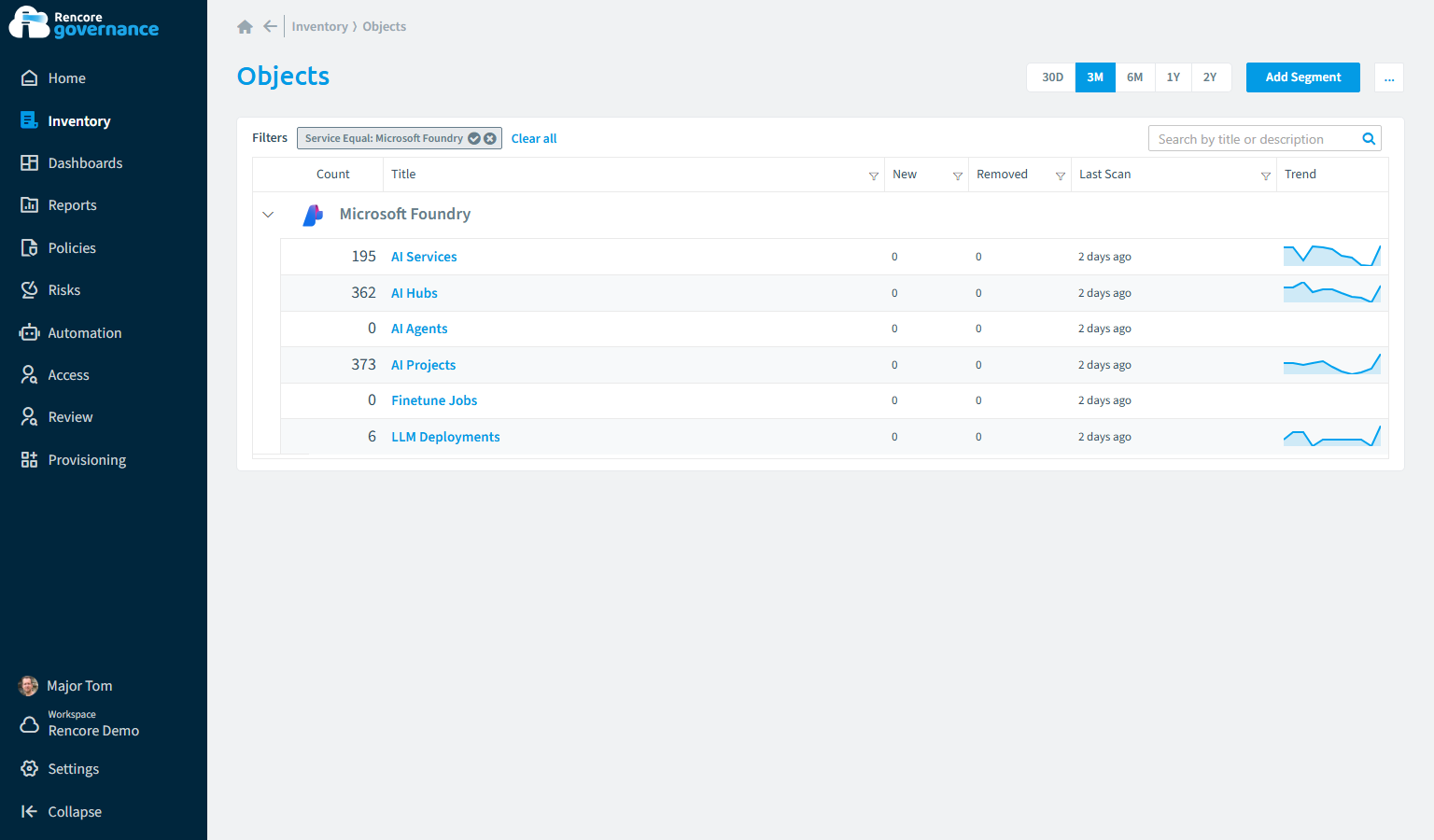Click the Trend column header
Viewport: 1434px width, 840px height.
1300,175
